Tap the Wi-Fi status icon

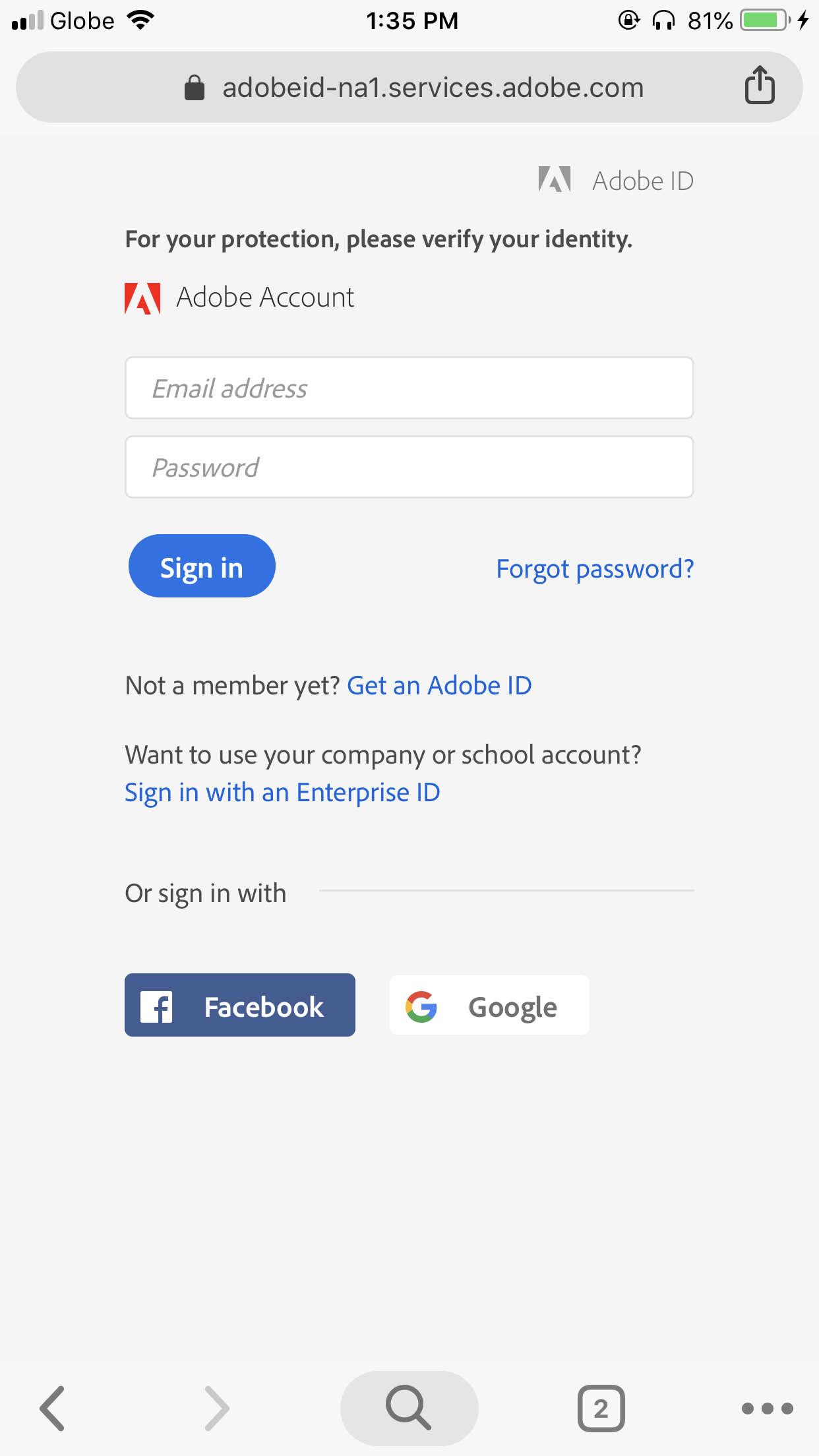[x=141, y=20]
